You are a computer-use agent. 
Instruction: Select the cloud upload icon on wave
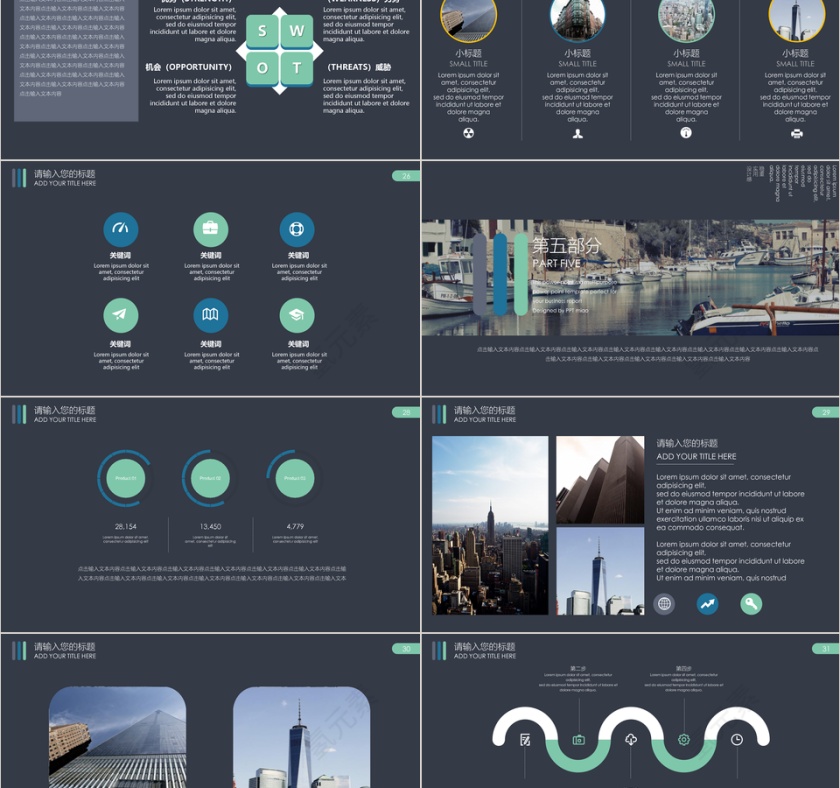[631, 740]
